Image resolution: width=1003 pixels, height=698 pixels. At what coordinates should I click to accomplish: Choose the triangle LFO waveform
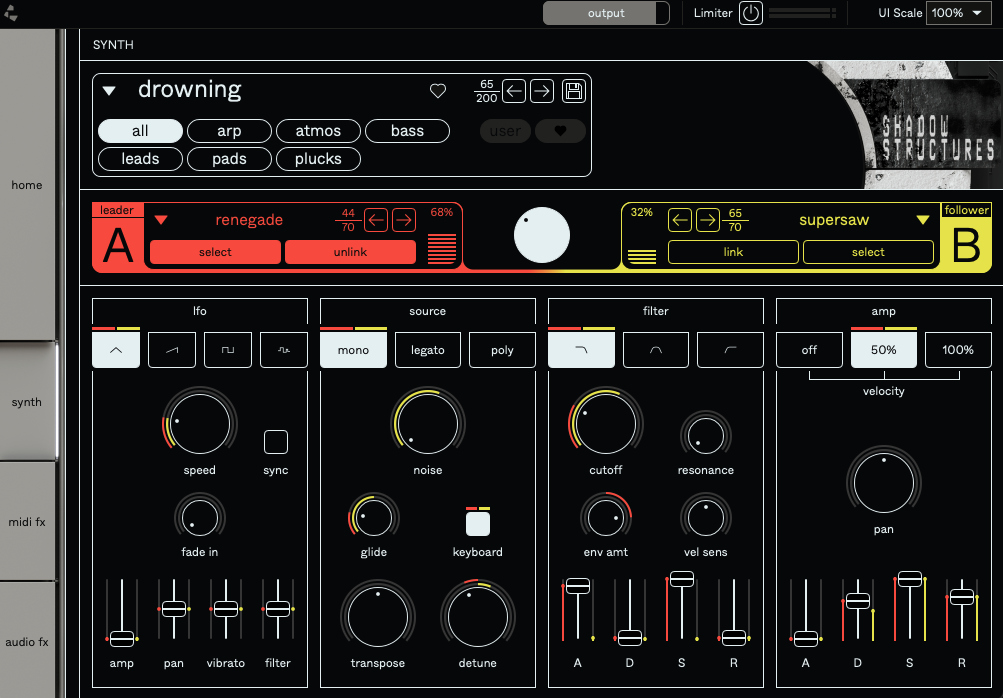(x=116, y=349)
